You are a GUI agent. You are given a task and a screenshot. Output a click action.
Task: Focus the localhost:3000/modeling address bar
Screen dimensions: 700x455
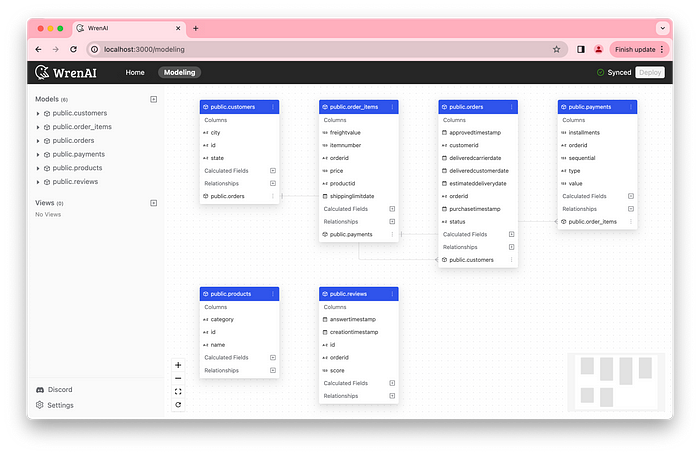[x=327, y=50]
